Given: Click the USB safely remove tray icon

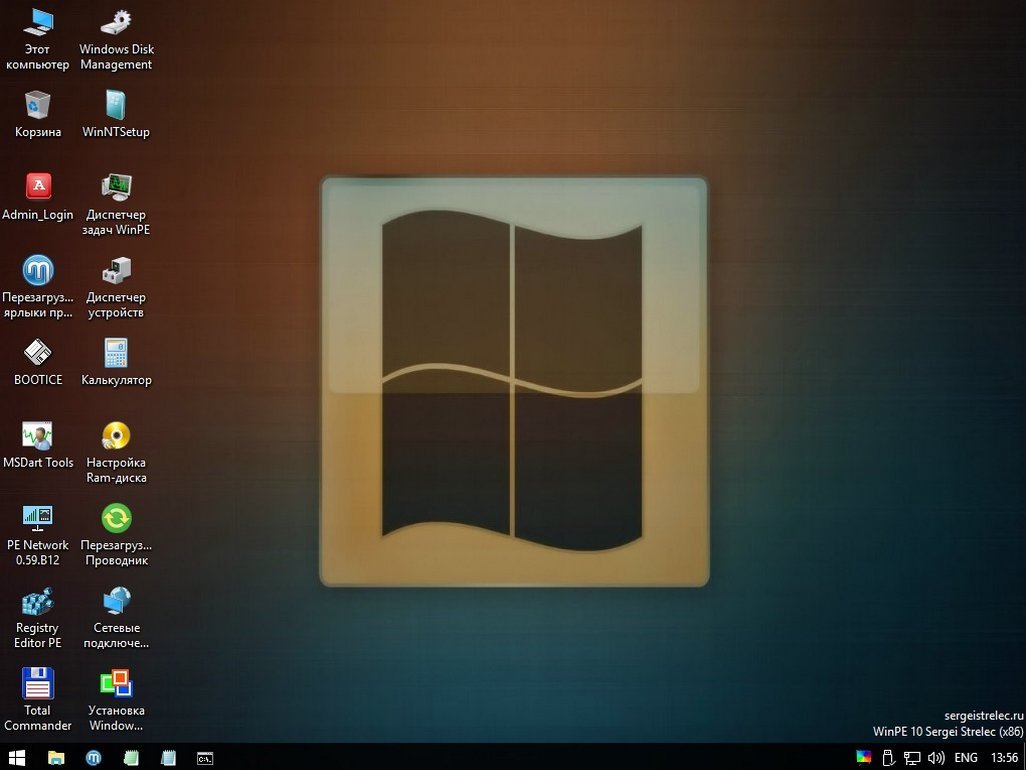Looking at the screenshot, I should click(888, 758).
